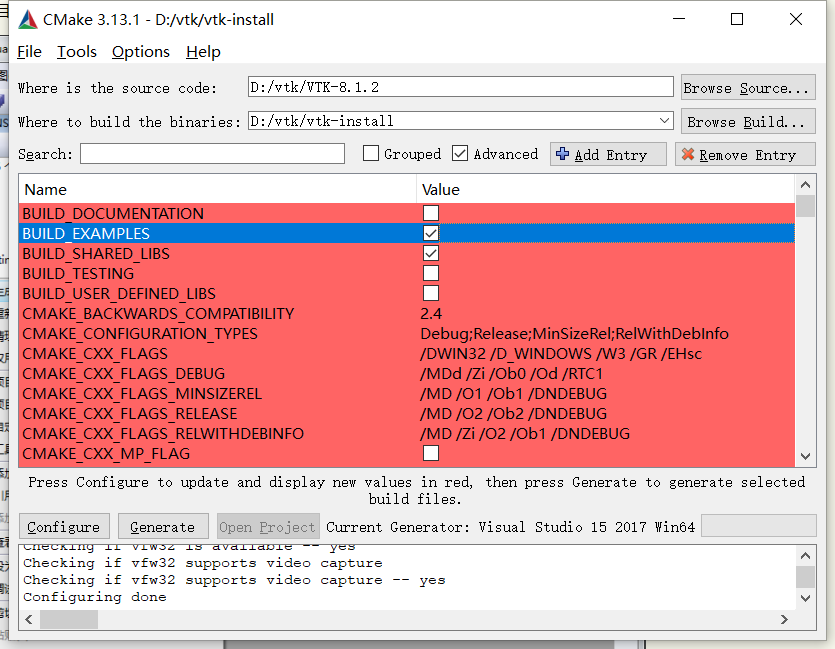835x649 pixels.
Task: Disable BUILD_SHARED_LIBS
Action: 430,252
